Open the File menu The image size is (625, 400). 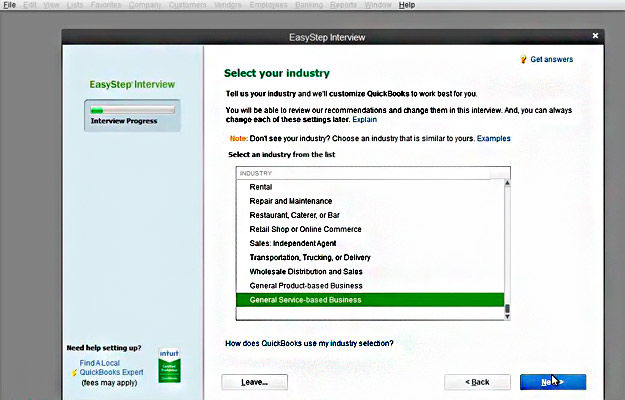point(10,5)
